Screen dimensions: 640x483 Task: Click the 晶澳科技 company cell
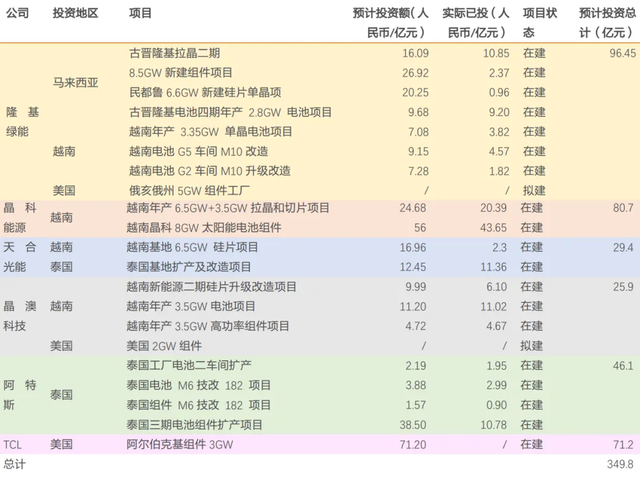(20, 316)
